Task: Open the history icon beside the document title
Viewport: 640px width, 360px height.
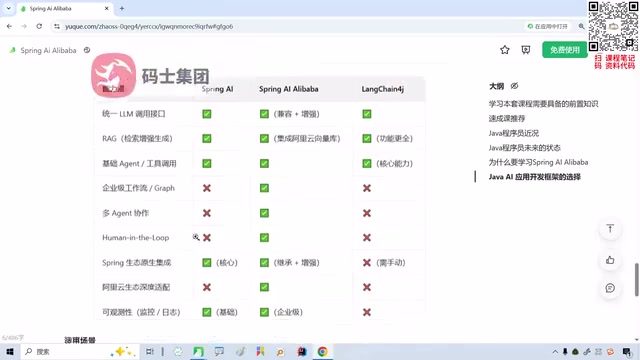Action: (87, 50)
